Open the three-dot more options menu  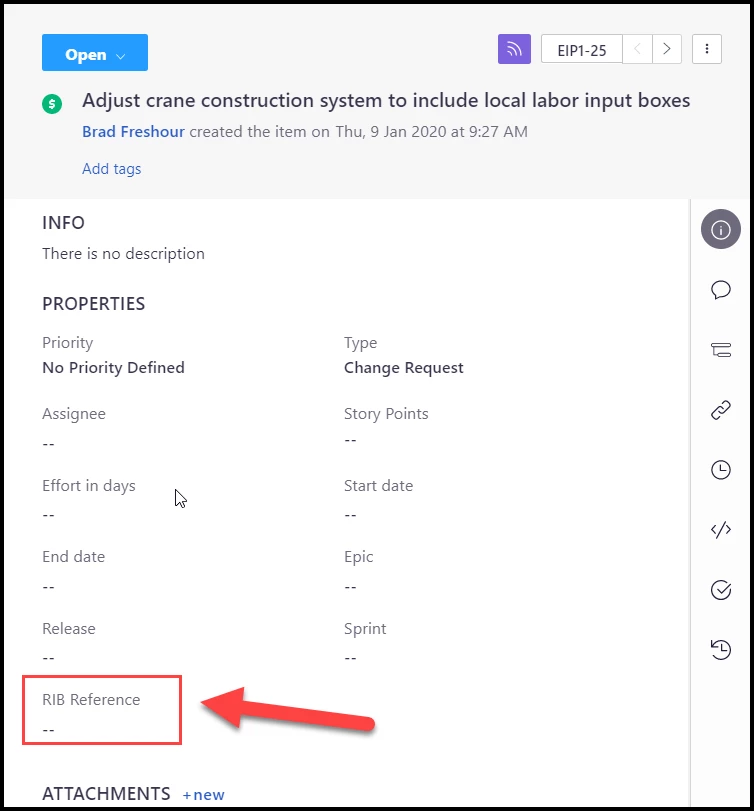click(x=706, y=49)
